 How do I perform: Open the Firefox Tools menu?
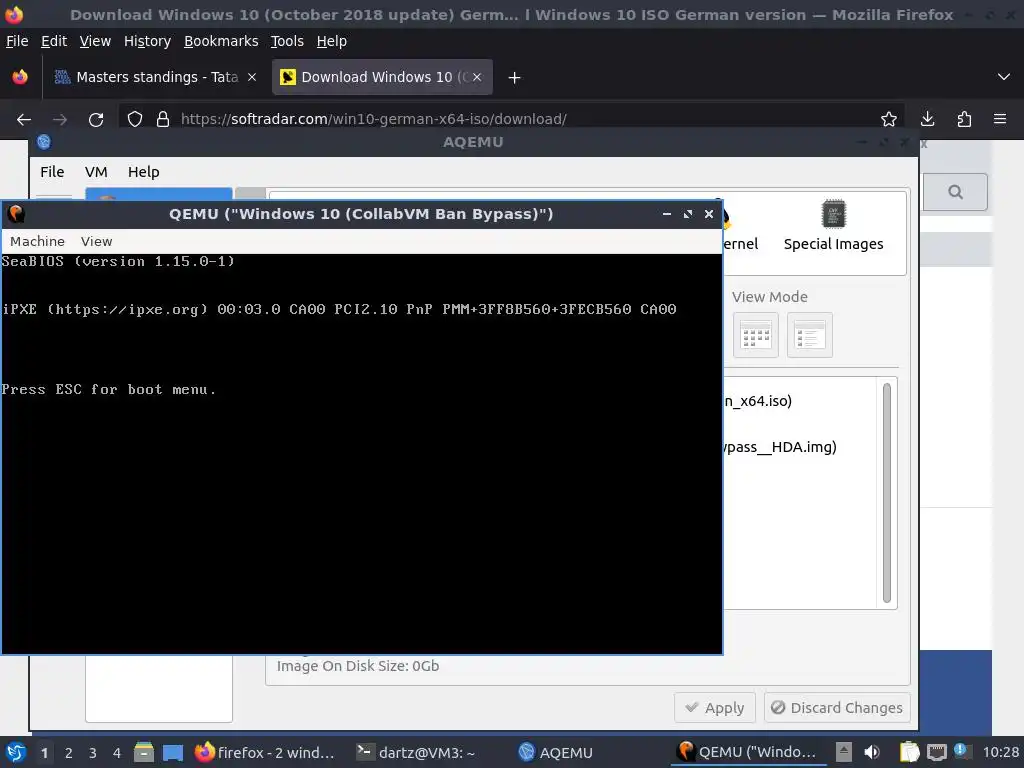pos(287,41)
